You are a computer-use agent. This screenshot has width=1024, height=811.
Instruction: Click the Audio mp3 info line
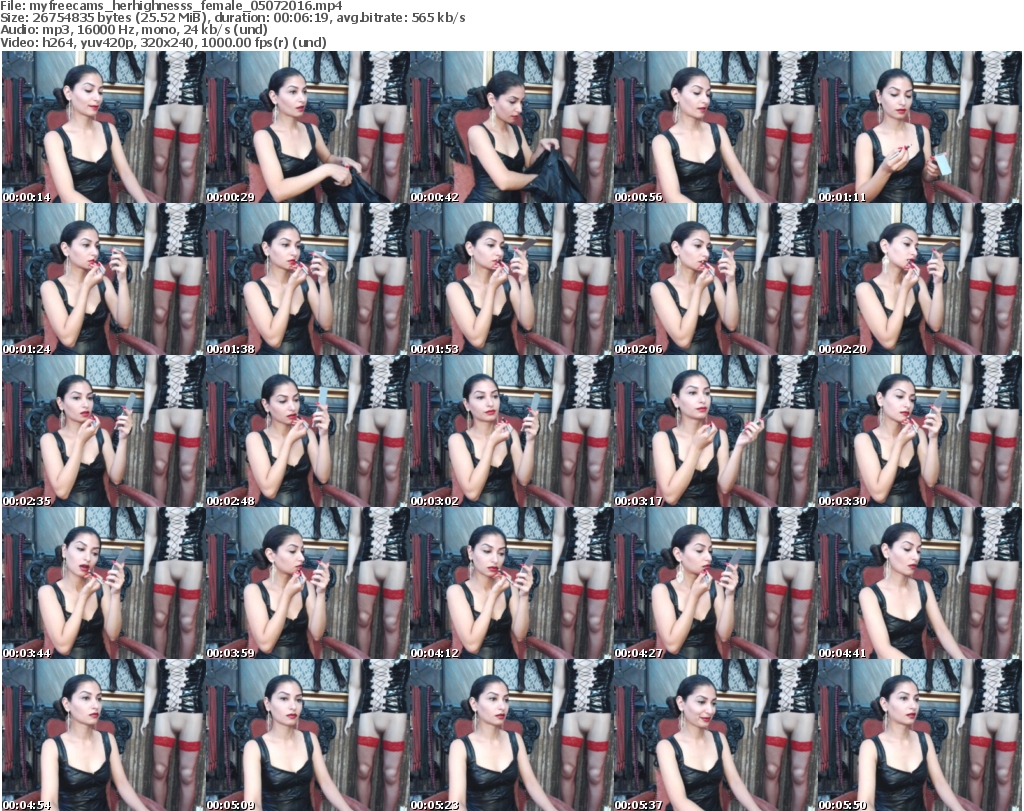click(134, 30)
